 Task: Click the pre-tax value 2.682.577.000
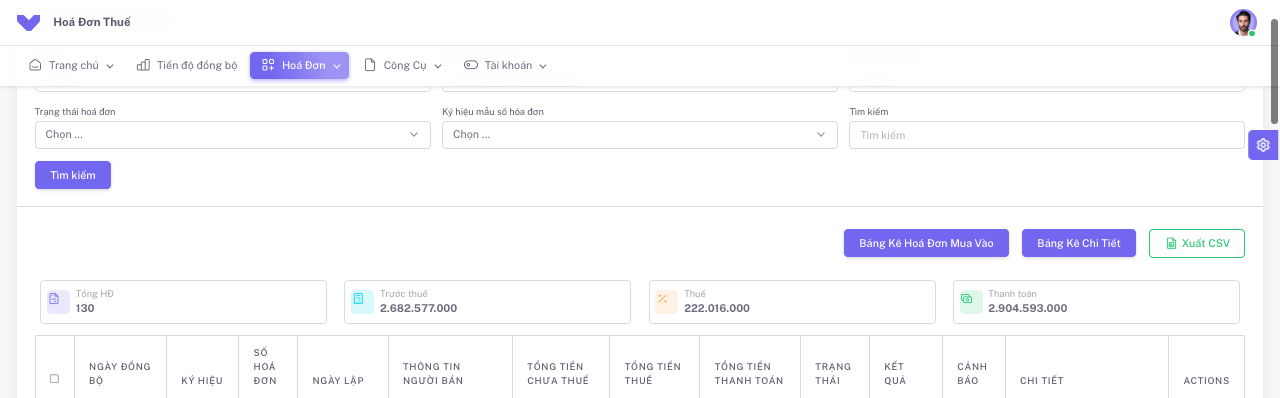418,308
